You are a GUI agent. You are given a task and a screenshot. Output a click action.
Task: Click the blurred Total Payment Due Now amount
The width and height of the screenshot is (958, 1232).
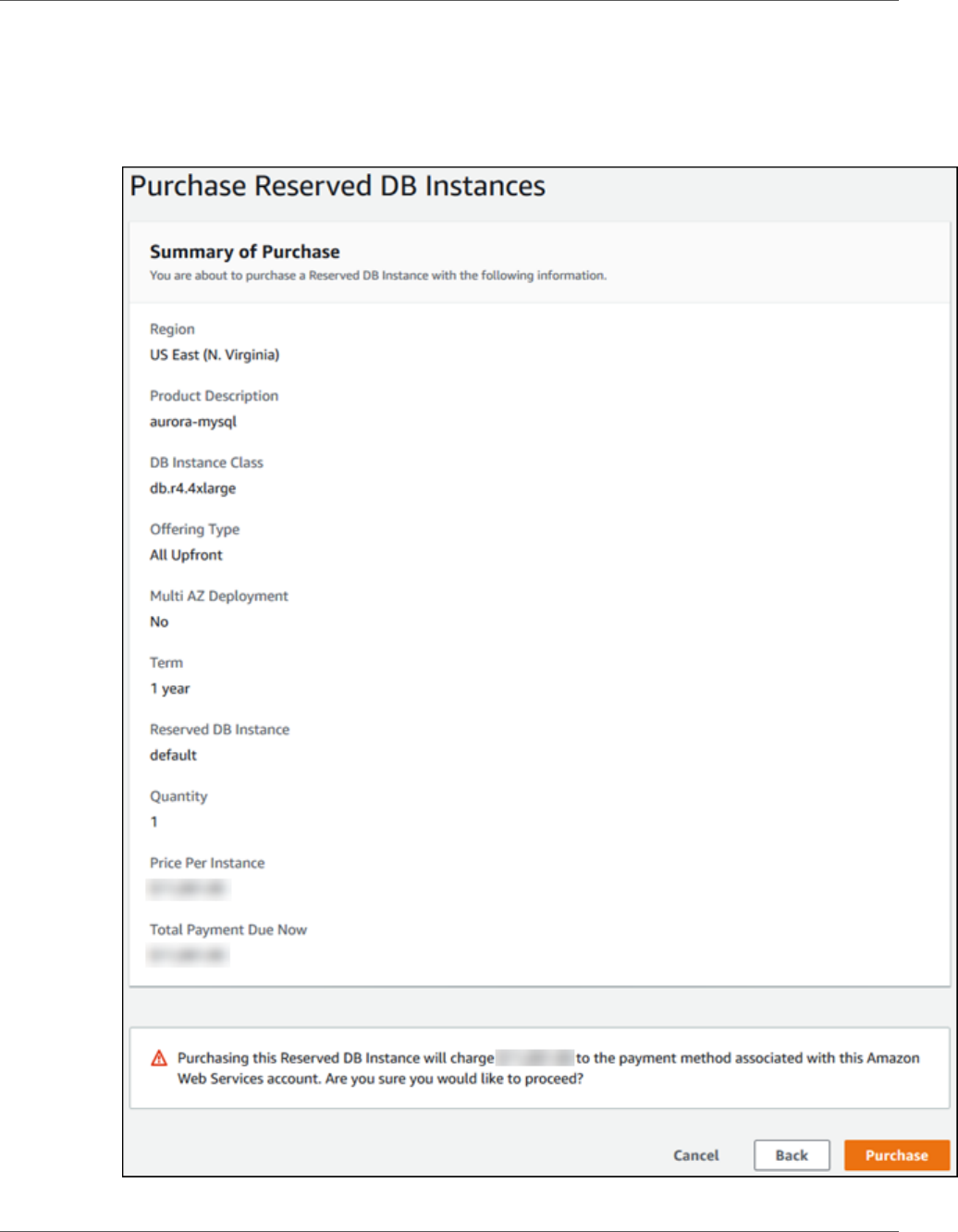(187, 955)
